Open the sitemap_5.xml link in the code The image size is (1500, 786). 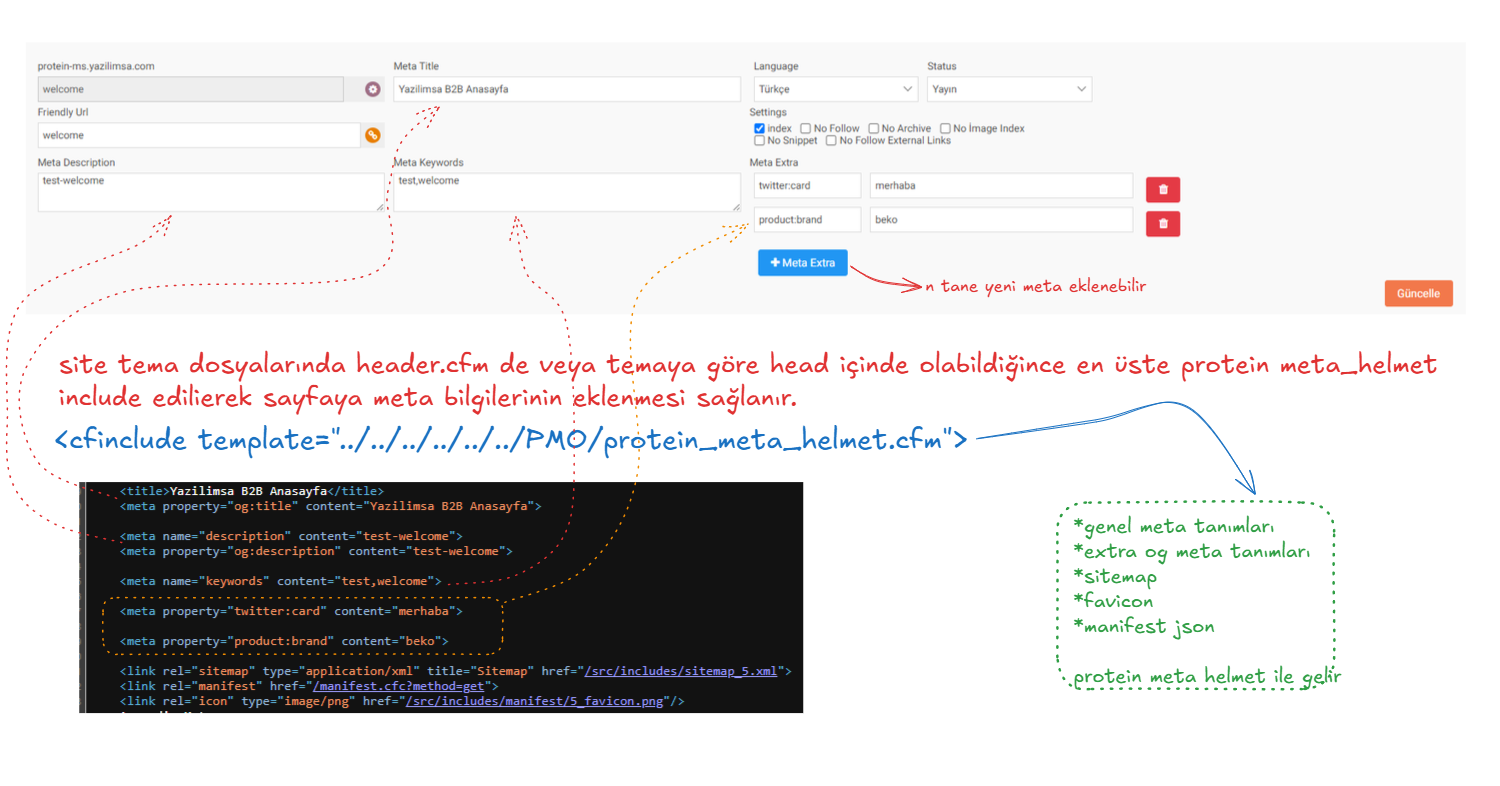682,671
